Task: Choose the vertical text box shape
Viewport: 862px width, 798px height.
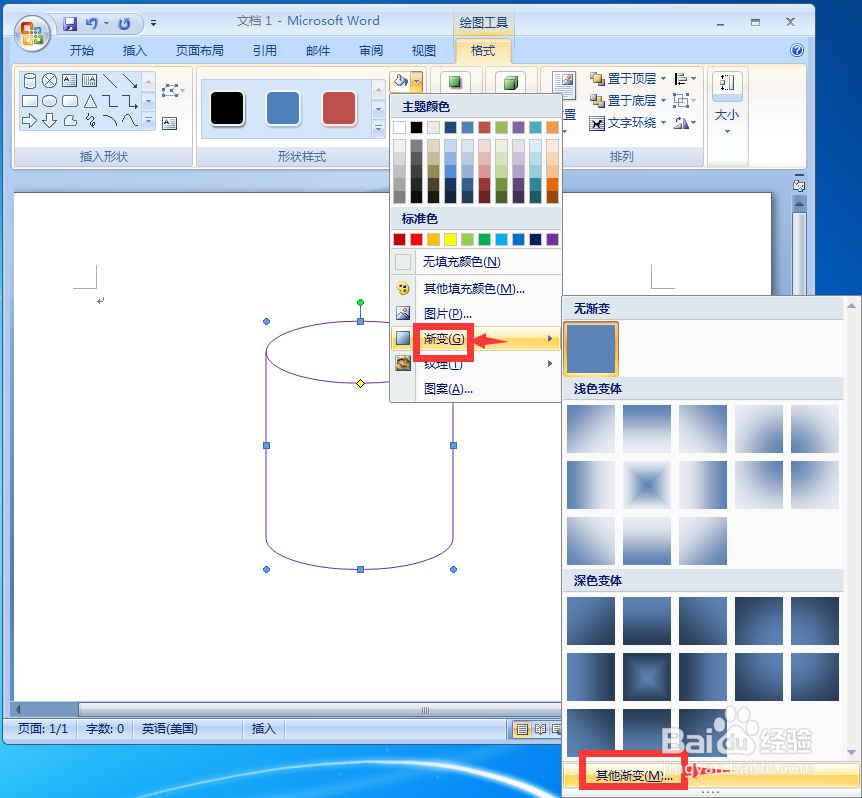Action: pyautogui.click(x=89, y=81)
